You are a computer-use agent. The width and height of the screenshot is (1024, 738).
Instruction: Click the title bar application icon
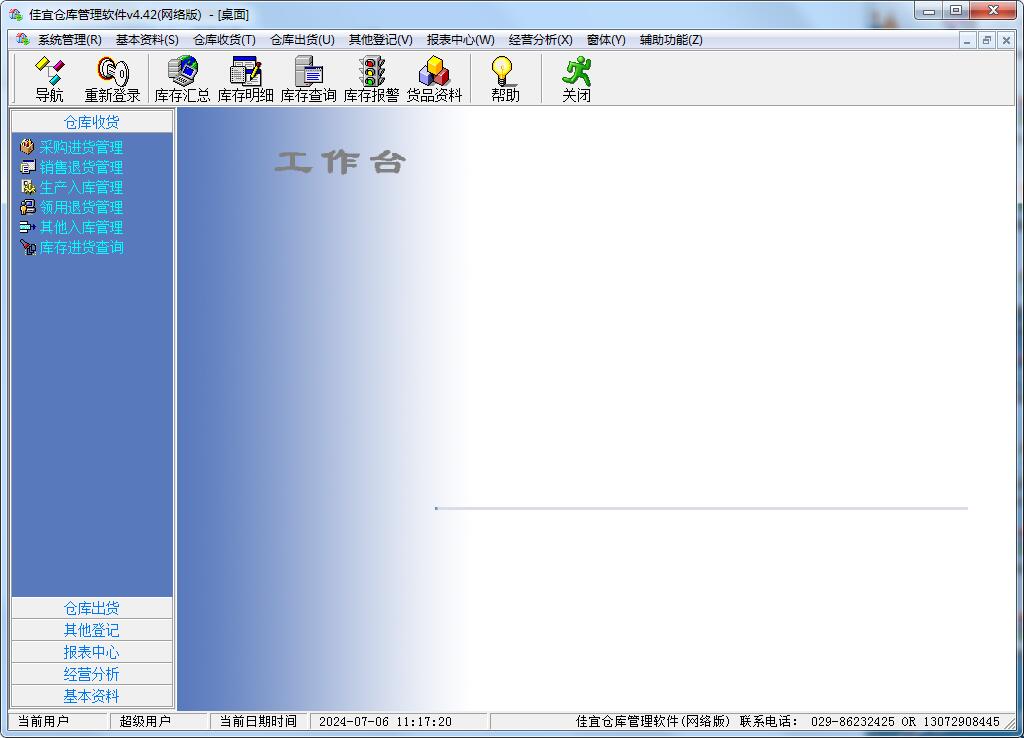16,14
